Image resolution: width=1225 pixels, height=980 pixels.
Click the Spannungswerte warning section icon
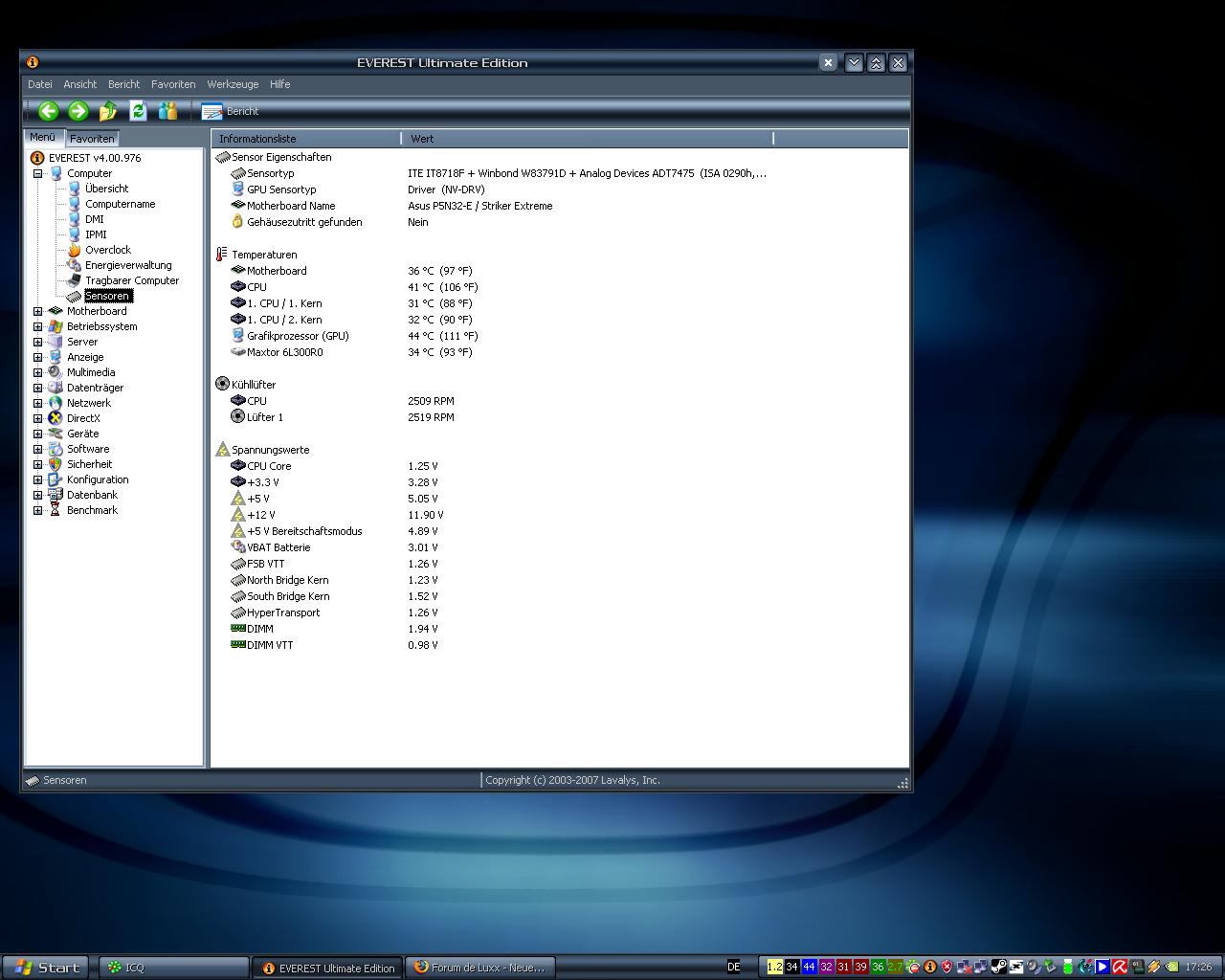222,450
